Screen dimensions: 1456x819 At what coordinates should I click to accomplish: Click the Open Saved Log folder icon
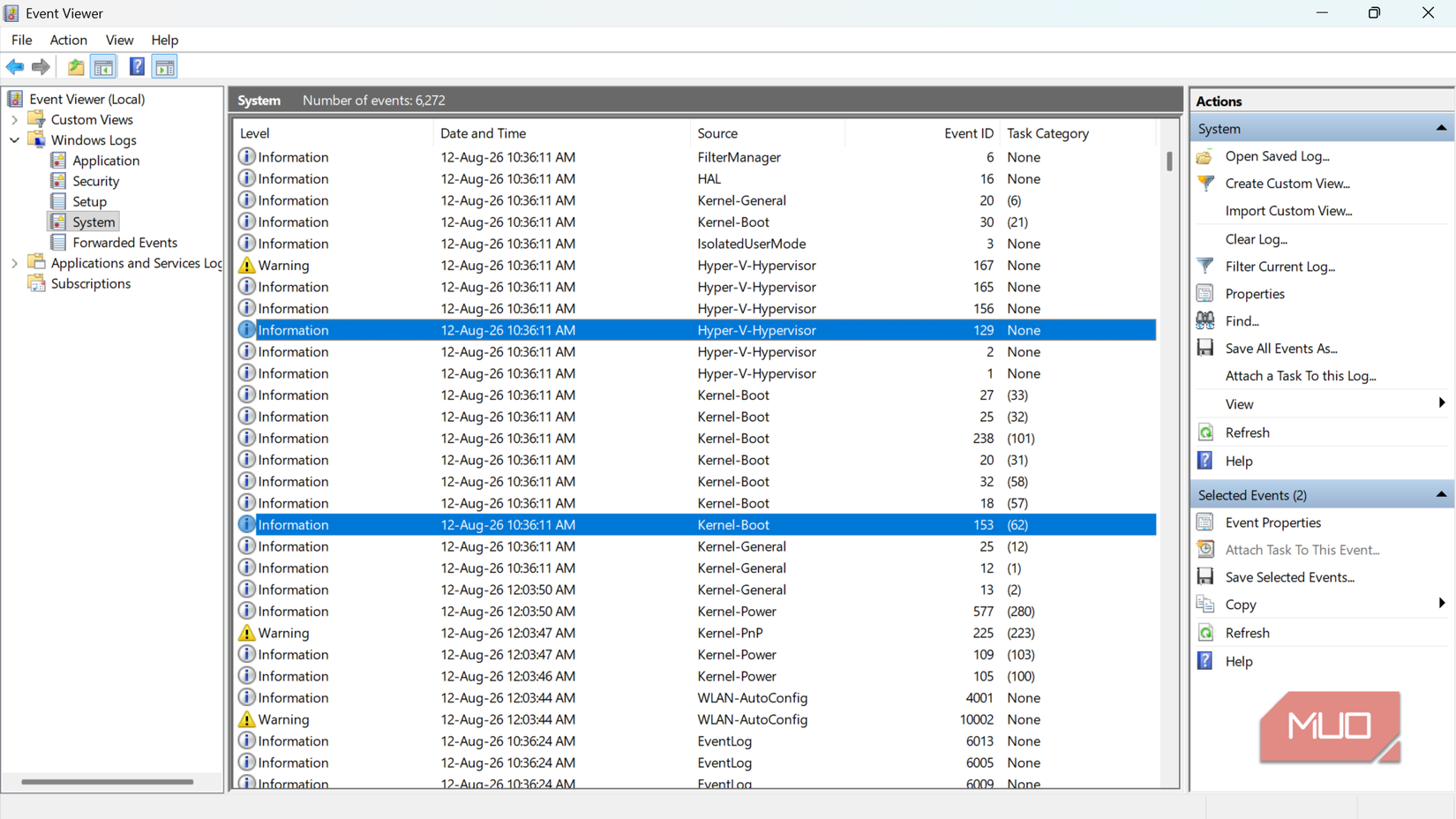coord(1205,156)
